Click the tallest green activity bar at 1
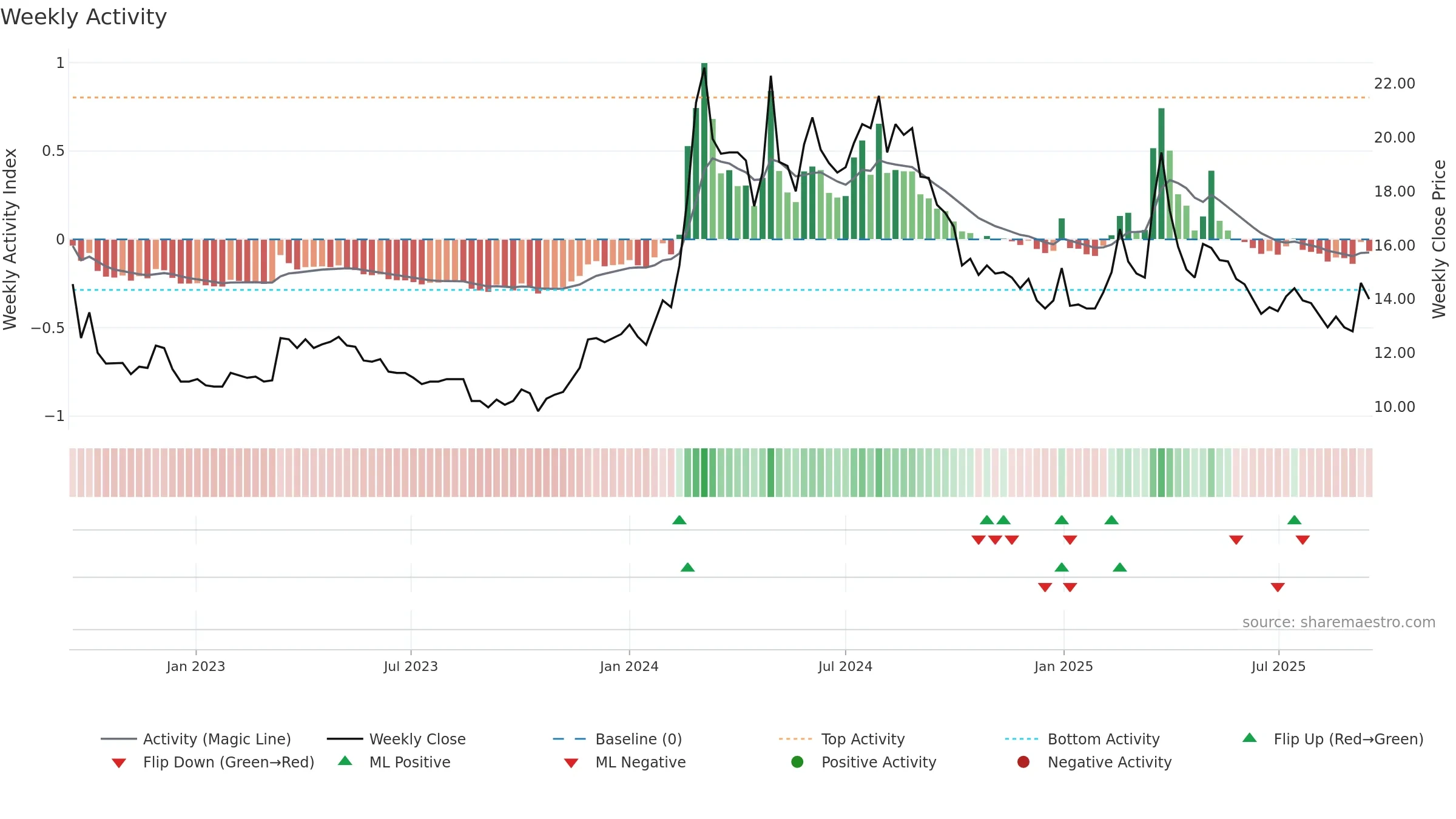 click(x=704, y=151)
